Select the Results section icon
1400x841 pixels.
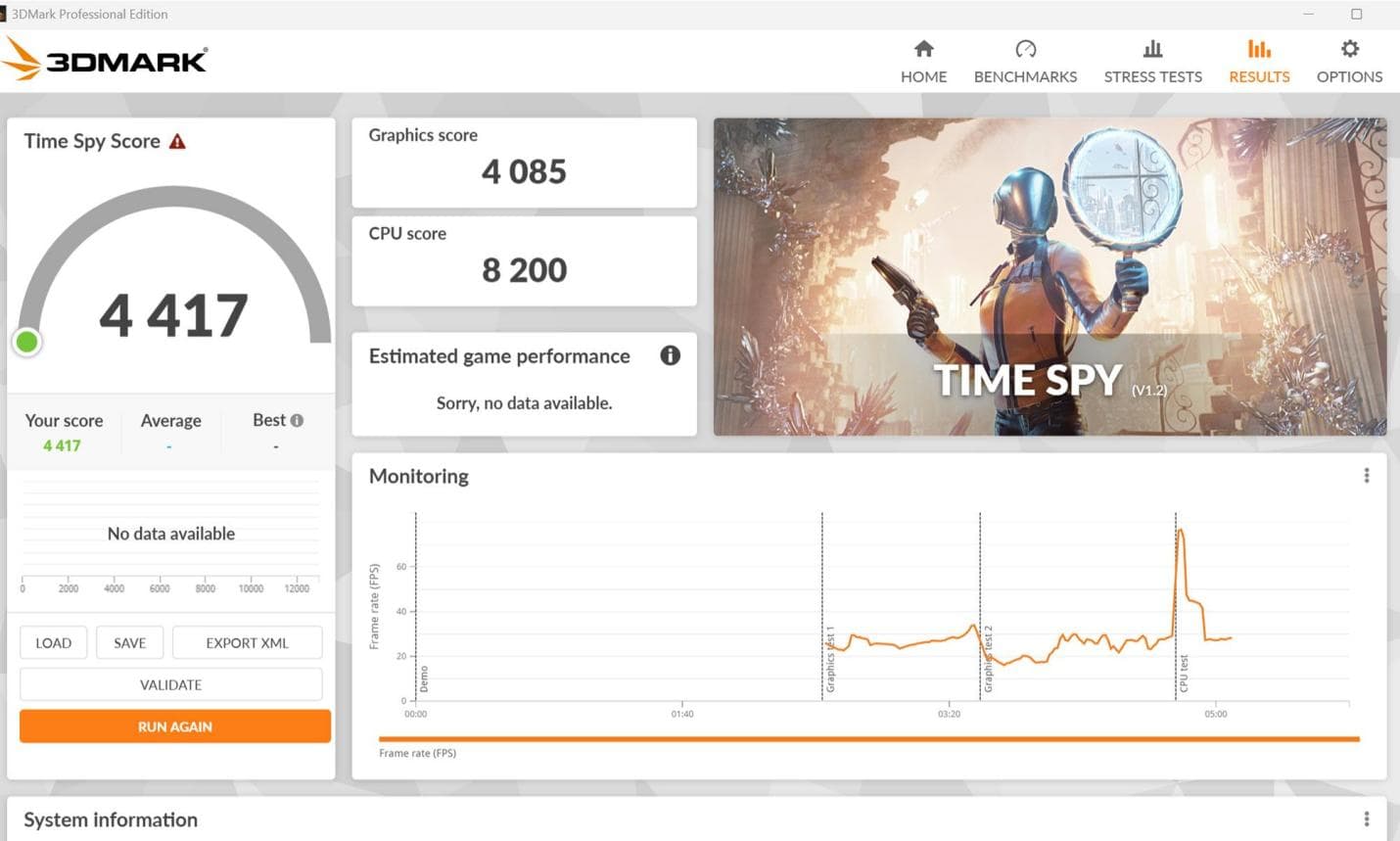pyautogui.click(x=1258, y=61)
